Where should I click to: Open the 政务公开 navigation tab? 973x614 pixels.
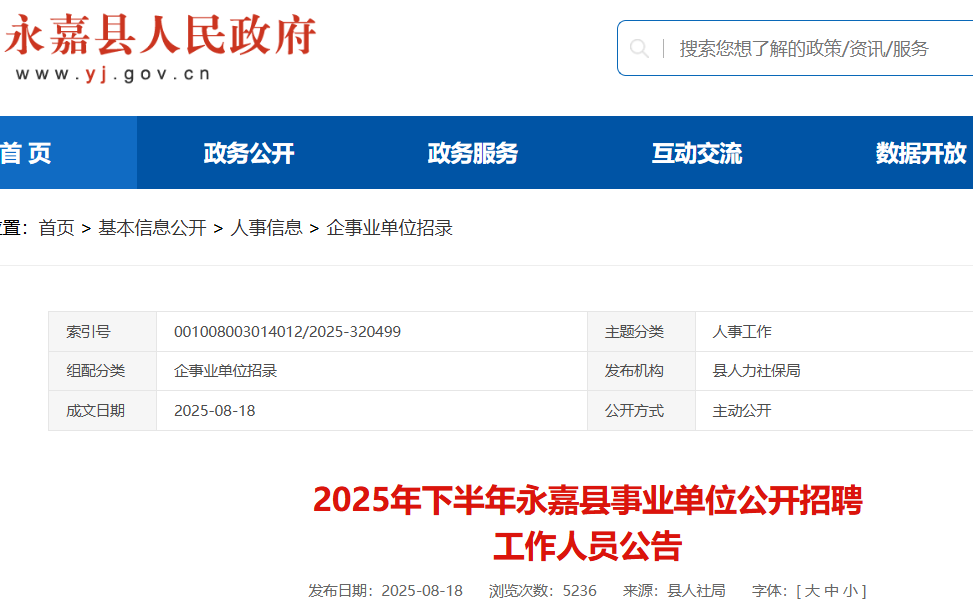click(249, 153)
